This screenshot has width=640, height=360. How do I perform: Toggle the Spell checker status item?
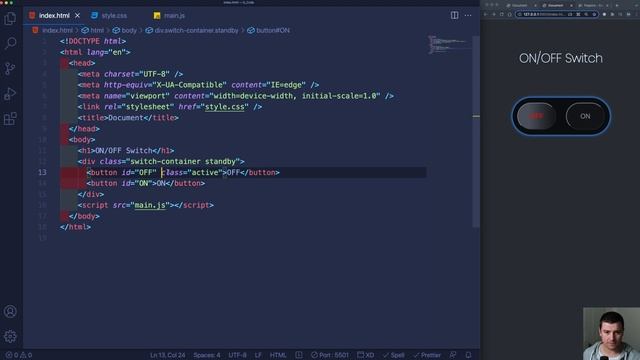click(393, 355)
